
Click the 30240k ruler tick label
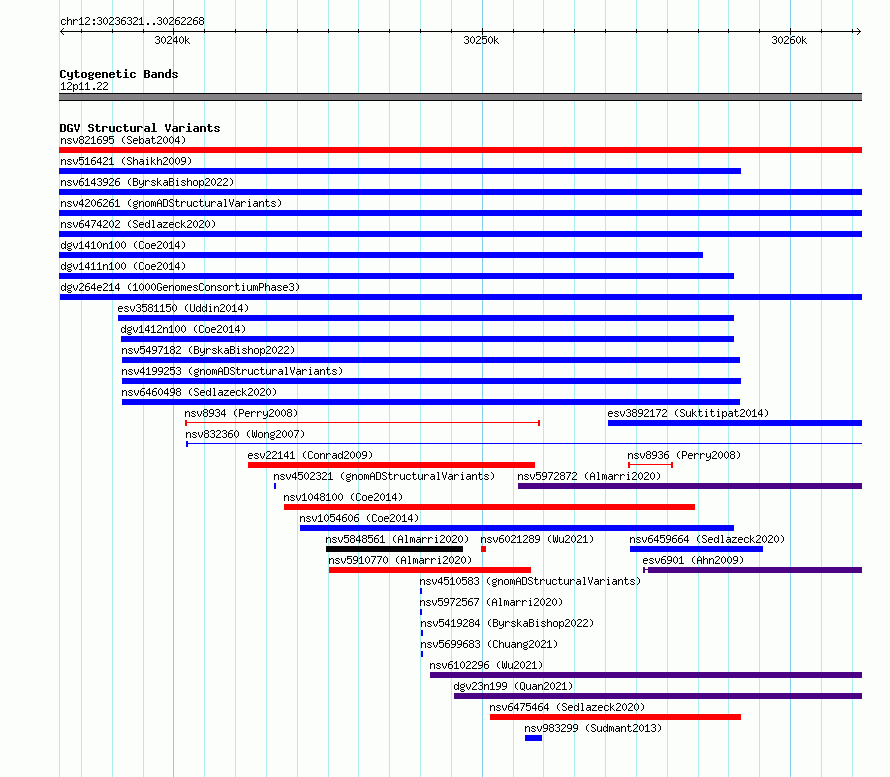172,40
